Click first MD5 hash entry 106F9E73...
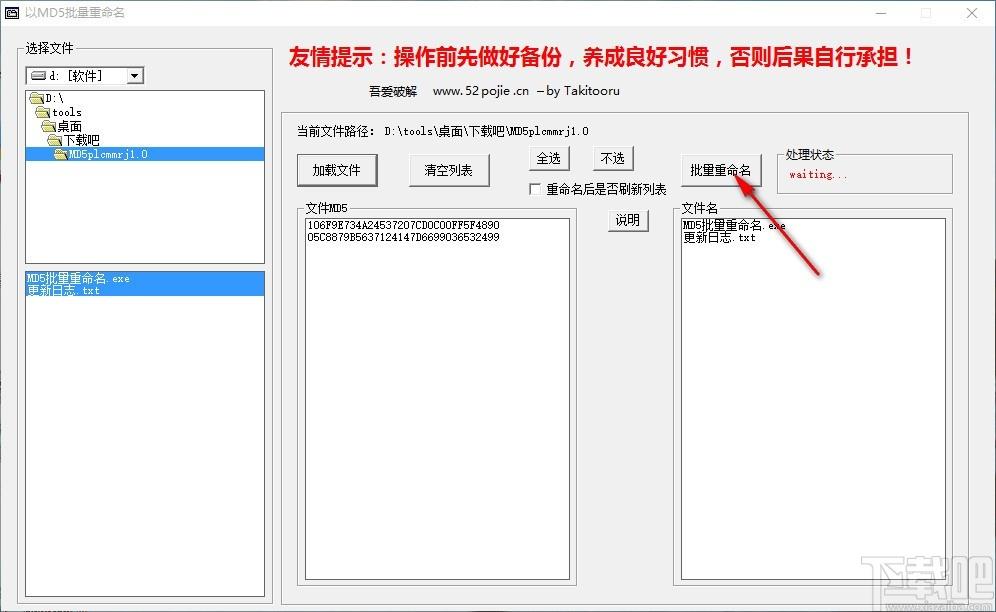This screenshot has width=996, height=612. [x=403, y=225]
